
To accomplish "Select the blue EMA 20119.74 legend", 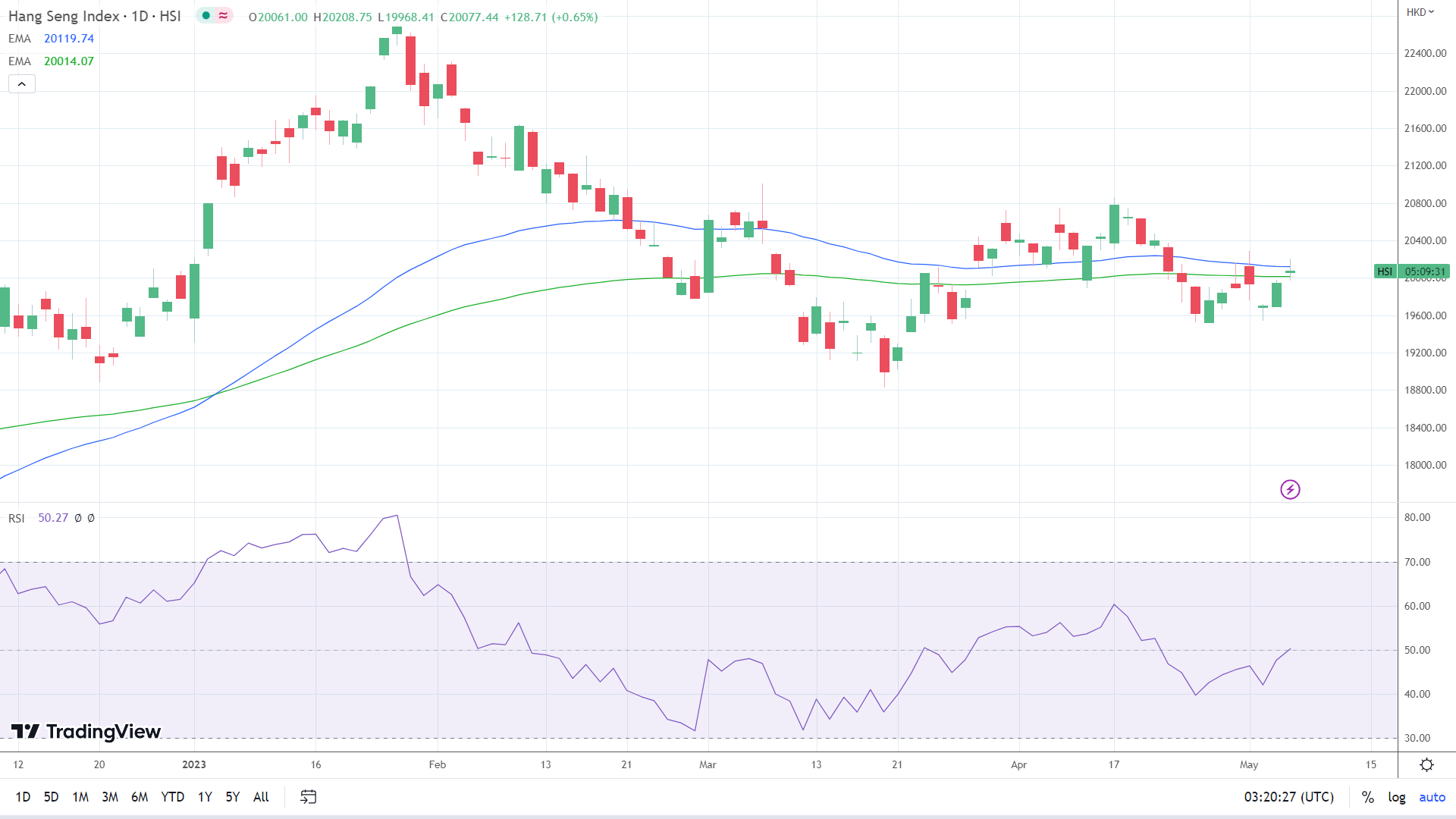I will tap(52, 39).
